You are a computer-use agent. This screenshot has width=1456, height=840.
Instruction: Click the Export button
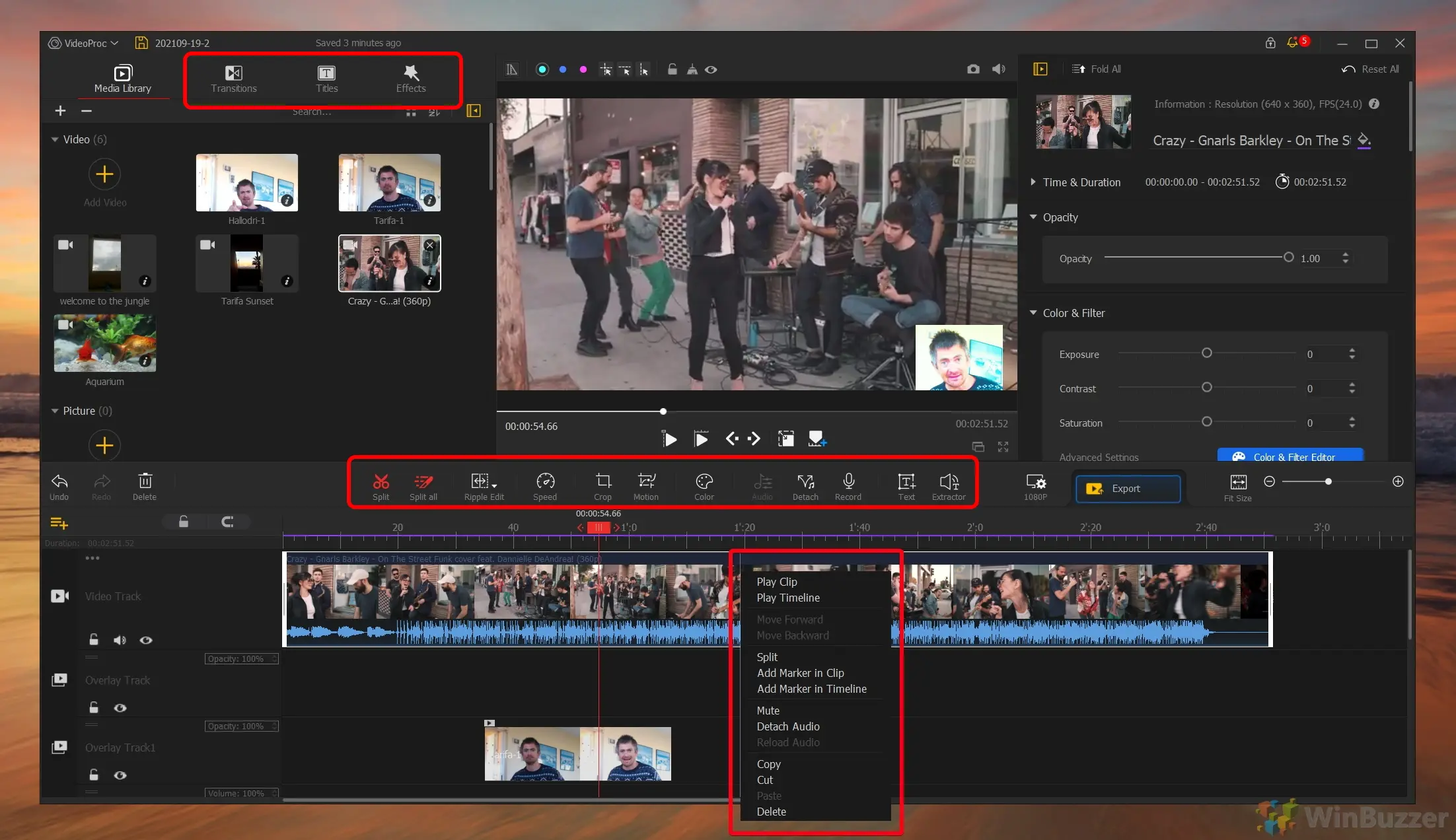pyautogui.click(x=1126, y=488)
